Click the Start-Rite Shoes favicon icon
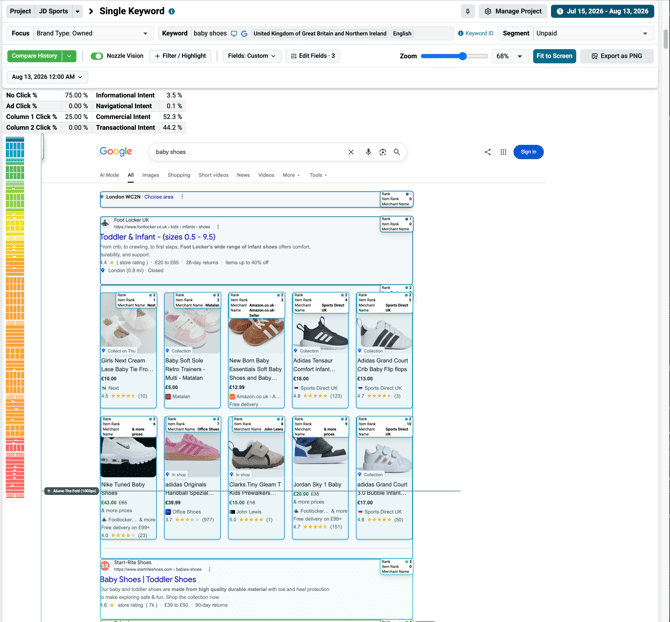670x622 pixels. pos(105,566)
